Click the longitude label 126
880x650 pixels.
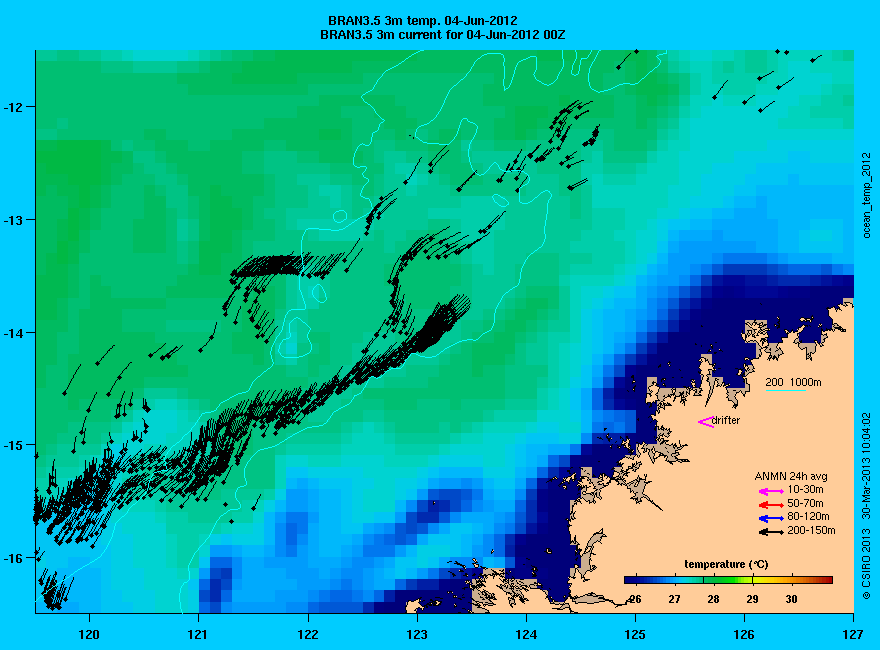click(744, 634)
